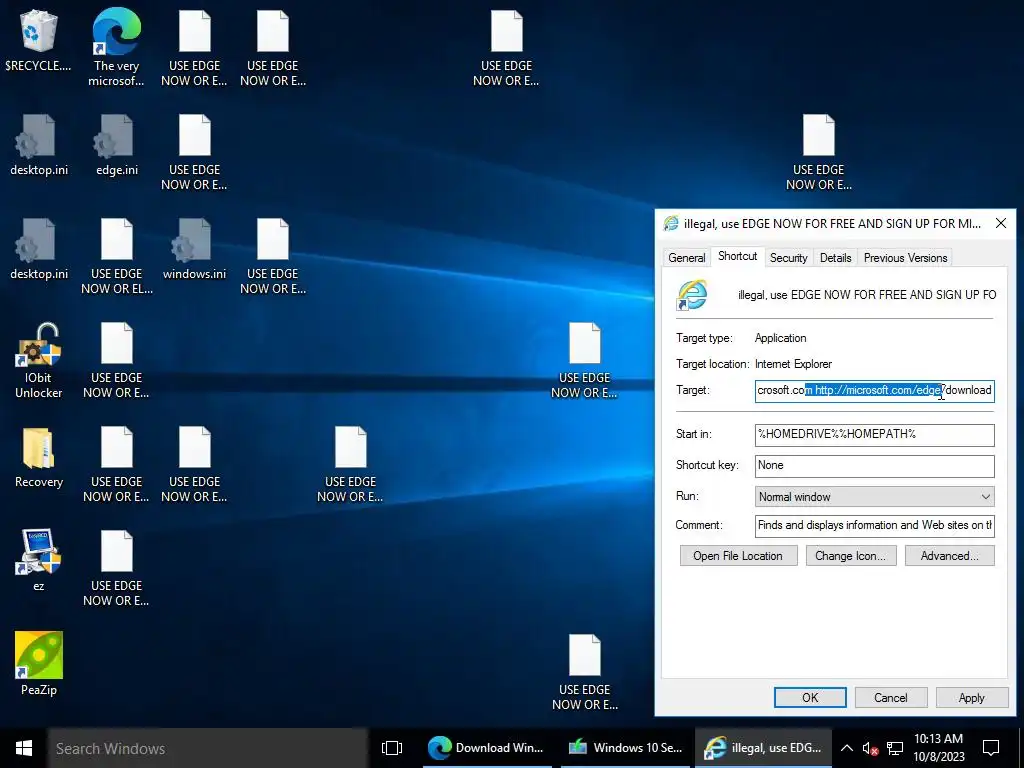
Task: Click the Open File Location button
Action: pos(738,556)
